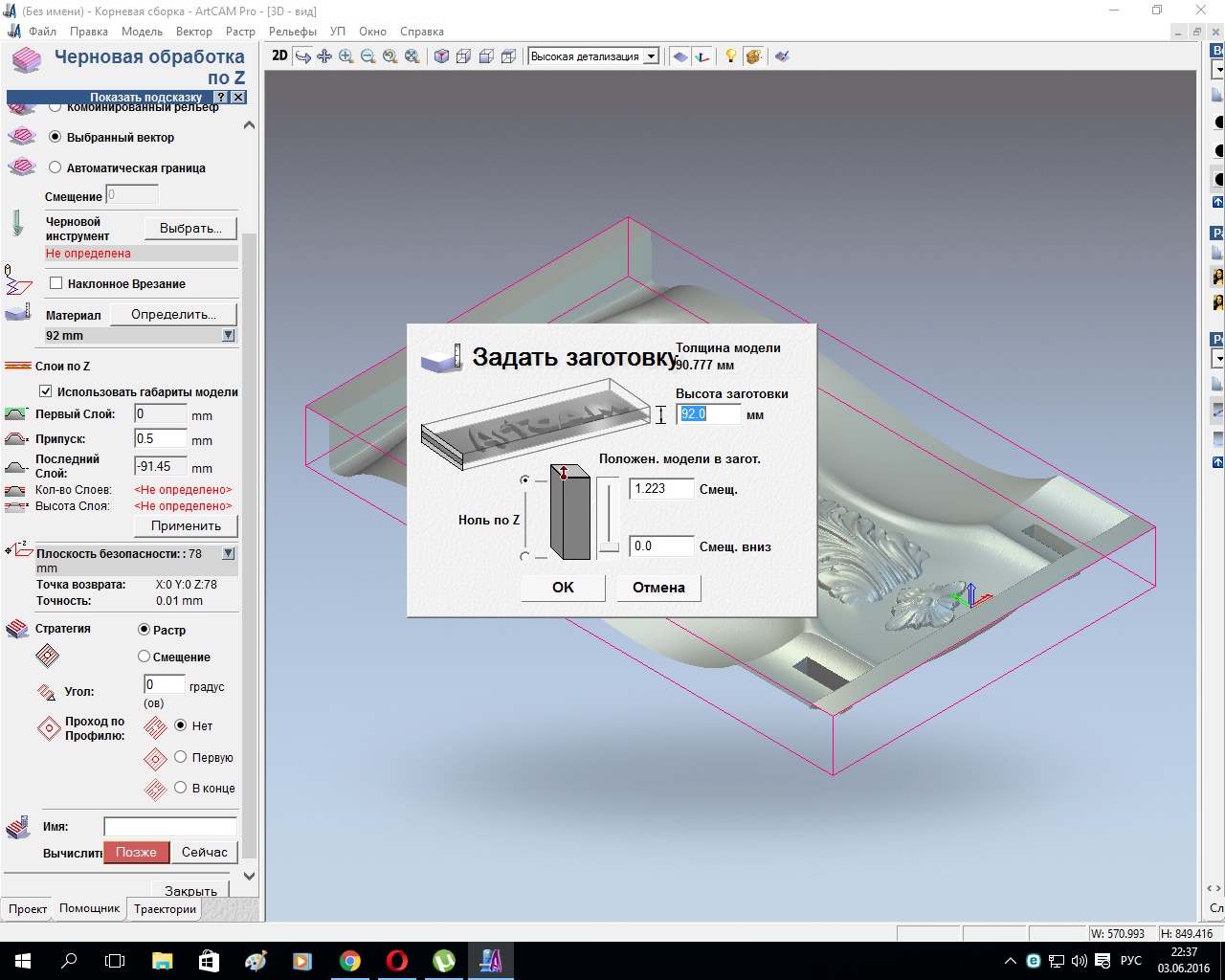This screenshot has height=980, width=1225.
Task: Click the light bulb lighting icon
Action: [x=731, y=56]
